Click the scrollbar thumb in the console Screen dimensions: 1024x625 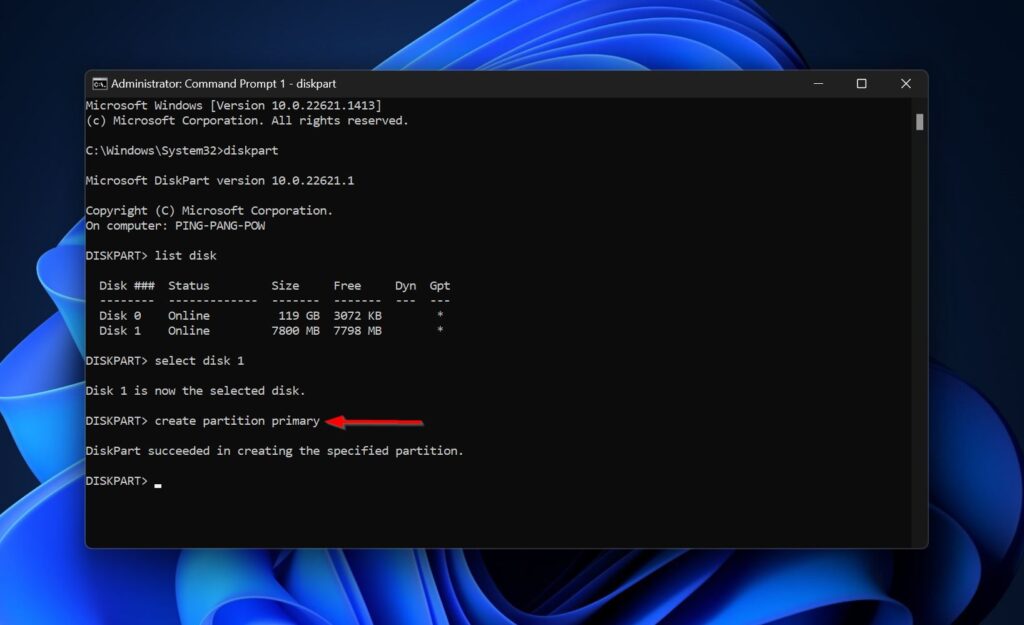pos(919,122)
